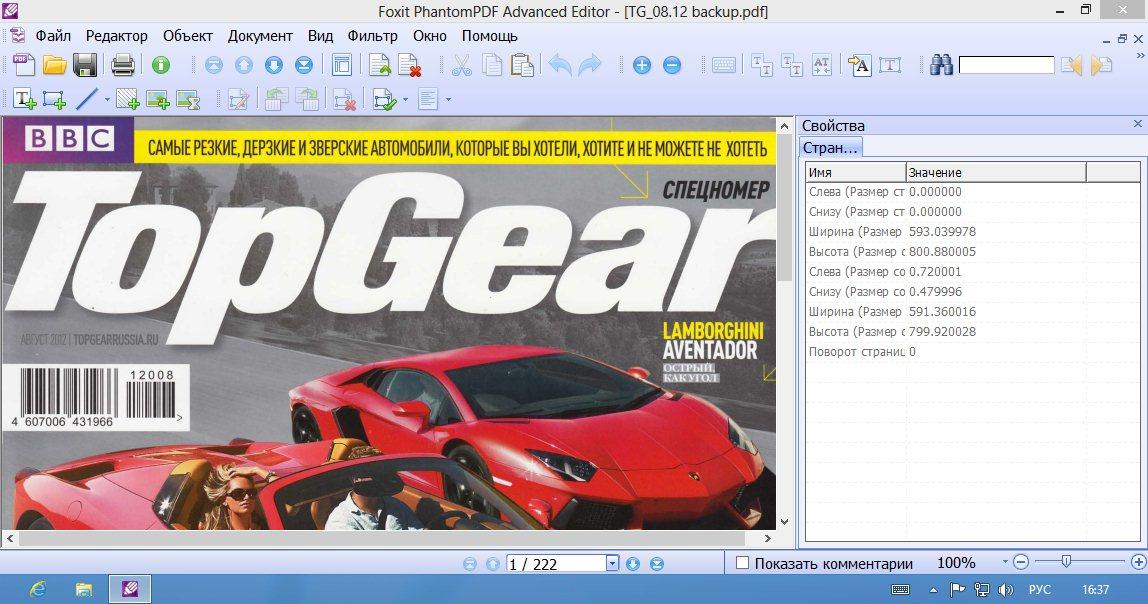This screenshot has width=1148, height=604.
Task: Delete page icon with red cross
Action: (410, 65)
